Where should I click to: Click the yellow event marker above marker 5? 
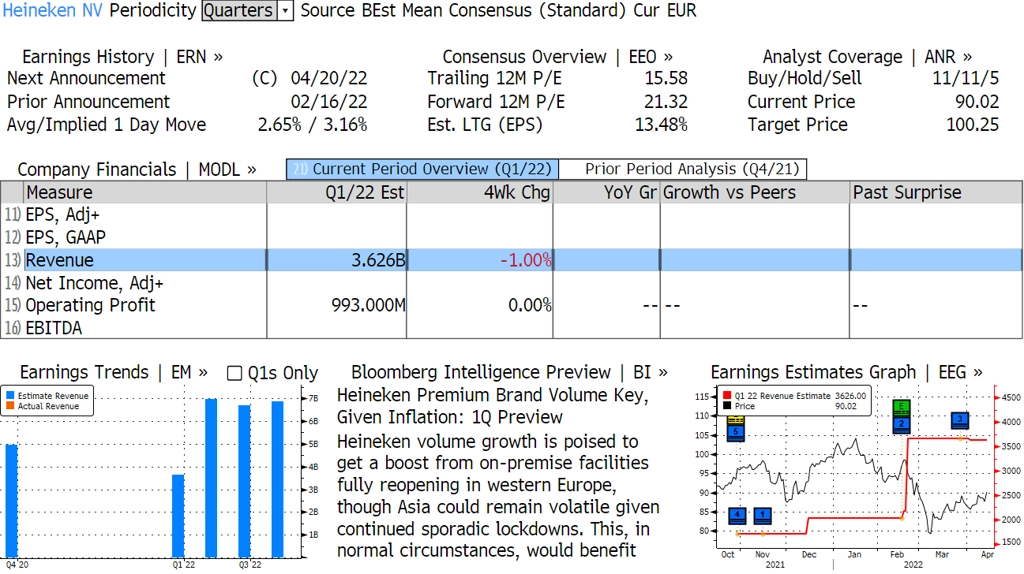[736, 420]
